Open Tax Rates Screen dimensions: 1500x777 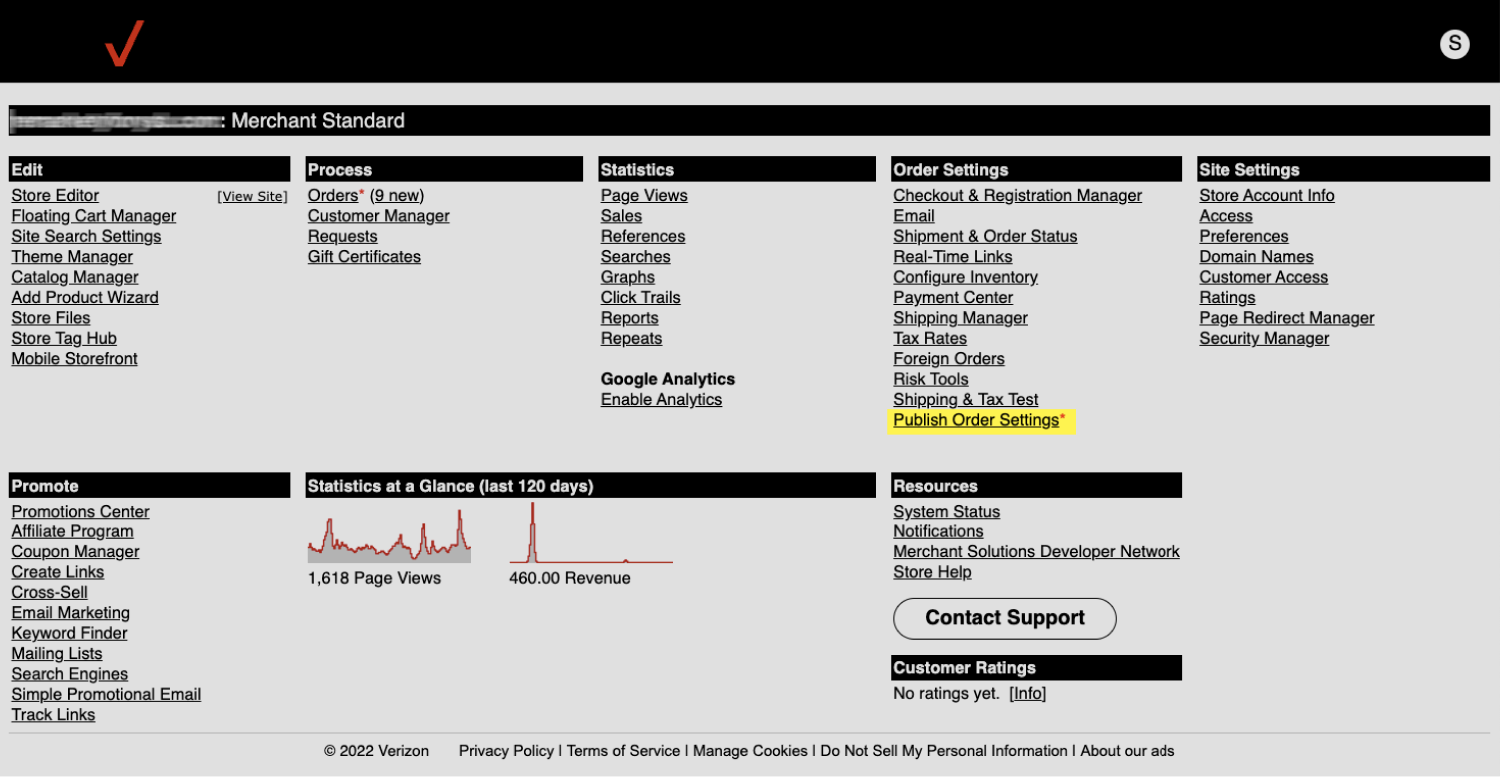tap(930, 338)
